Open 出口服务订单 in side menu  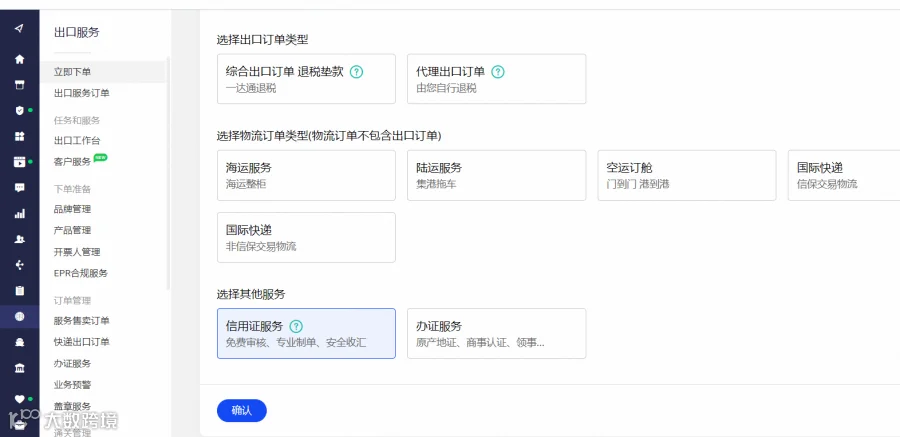point(82,93)
